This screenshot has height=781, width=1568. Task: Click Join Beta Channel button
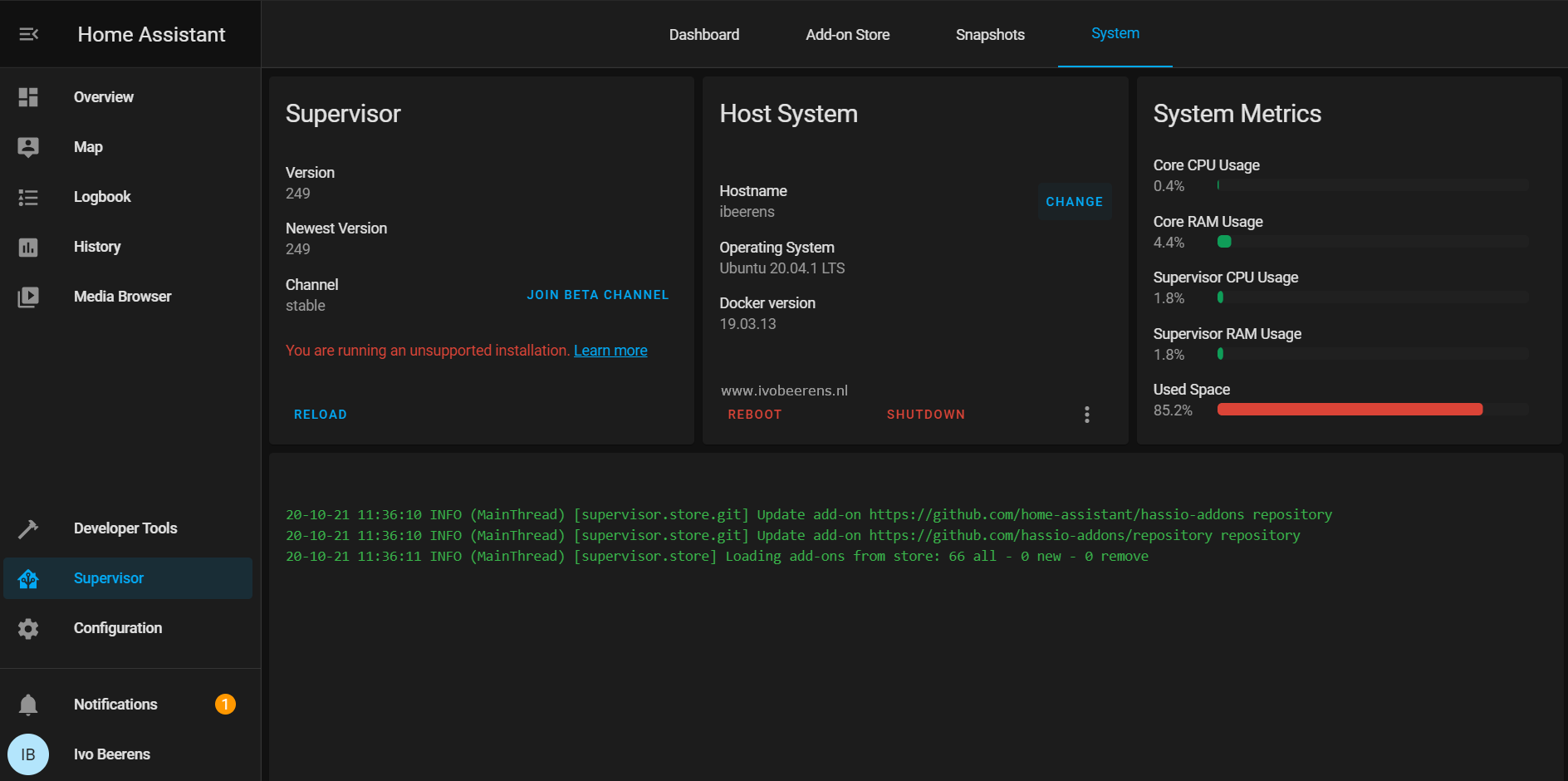tap(597, 295)
